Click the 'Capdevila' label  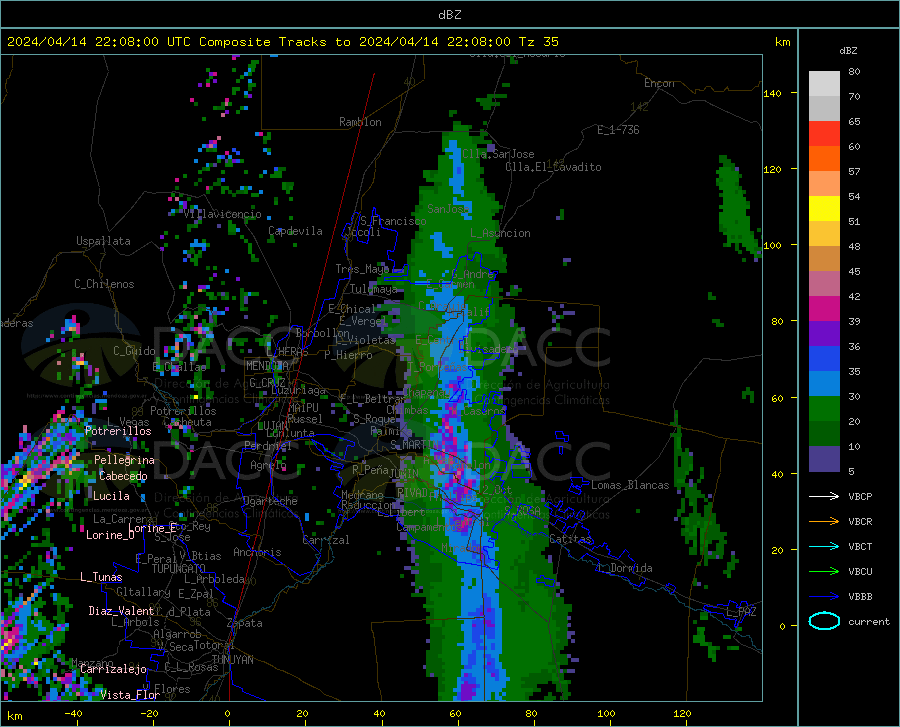click(295, 231)
